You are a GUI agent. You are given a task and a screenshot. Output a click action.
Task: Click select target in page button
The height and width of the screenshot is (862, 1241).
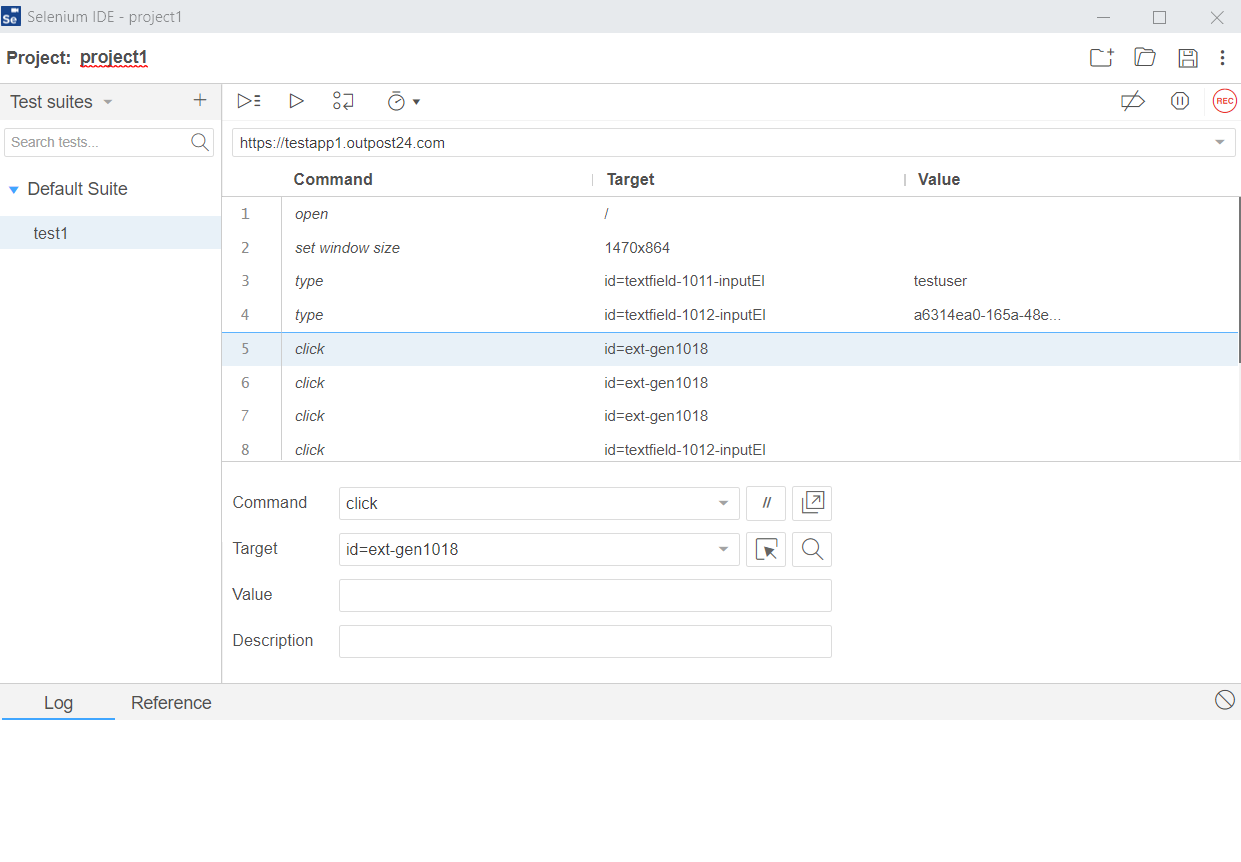[766, 550]
